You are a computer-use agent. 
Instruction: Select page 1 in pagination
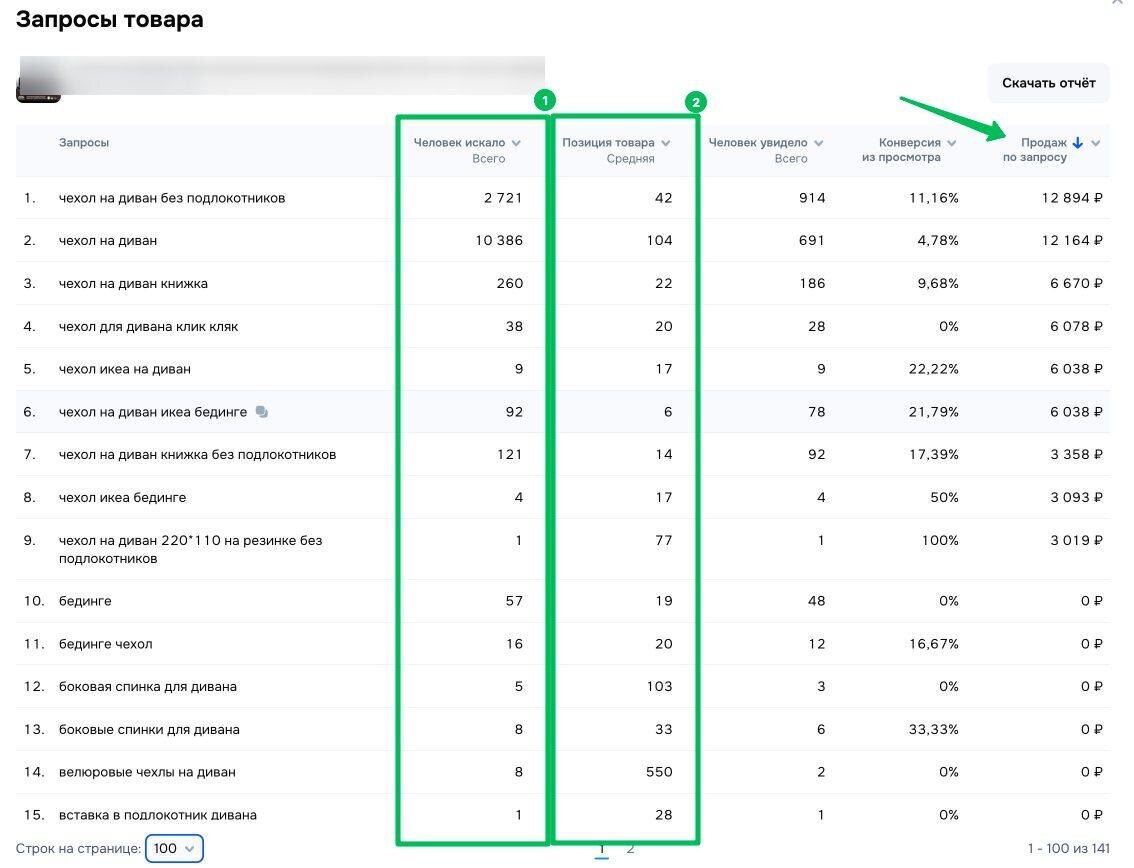click(x=602, y=850)
